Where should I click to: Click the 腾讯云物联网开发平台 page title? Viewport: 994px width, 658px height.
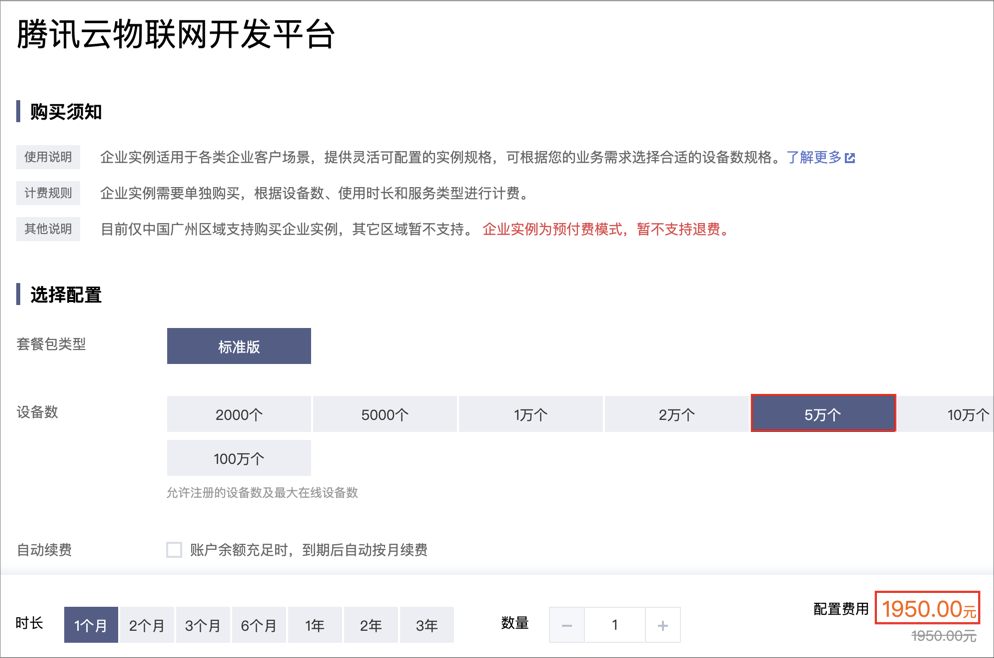(x=176, y=34)
